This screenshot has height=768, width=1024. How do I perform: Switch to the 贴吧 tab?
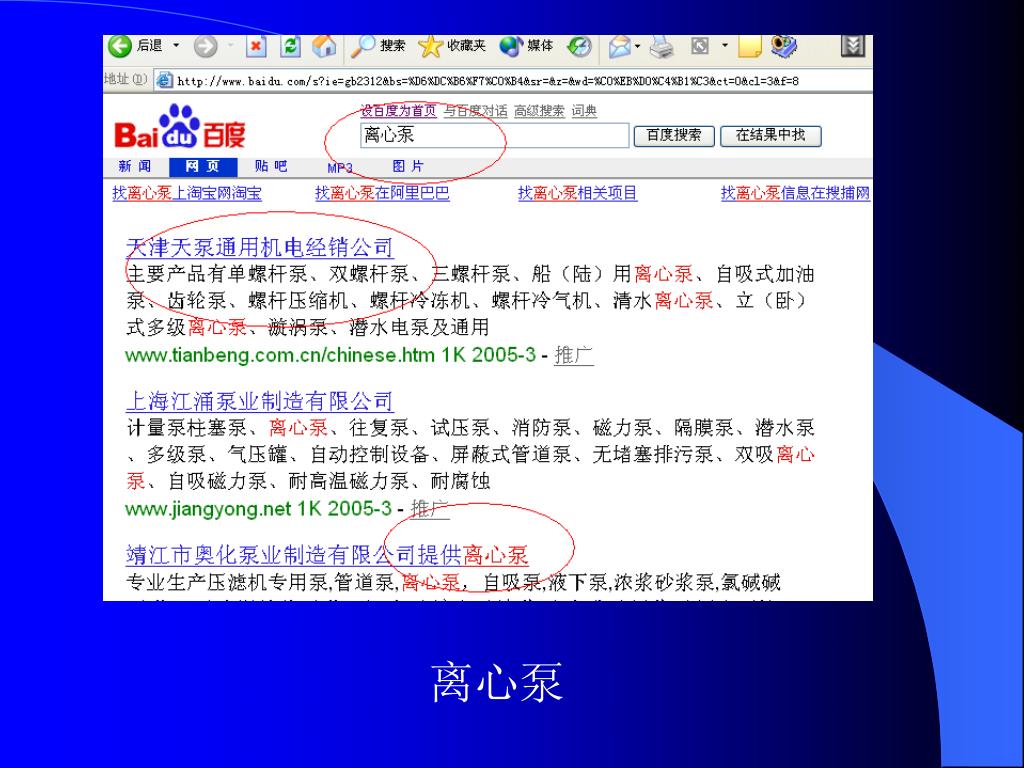[271, 167]
